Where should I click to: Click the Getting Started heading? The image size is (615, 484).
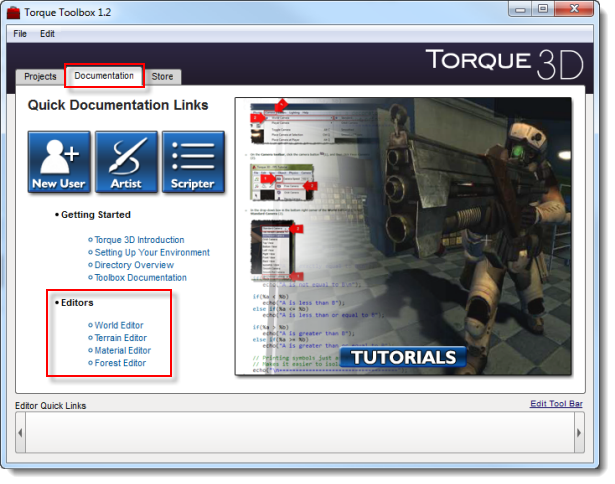point(96,215)
